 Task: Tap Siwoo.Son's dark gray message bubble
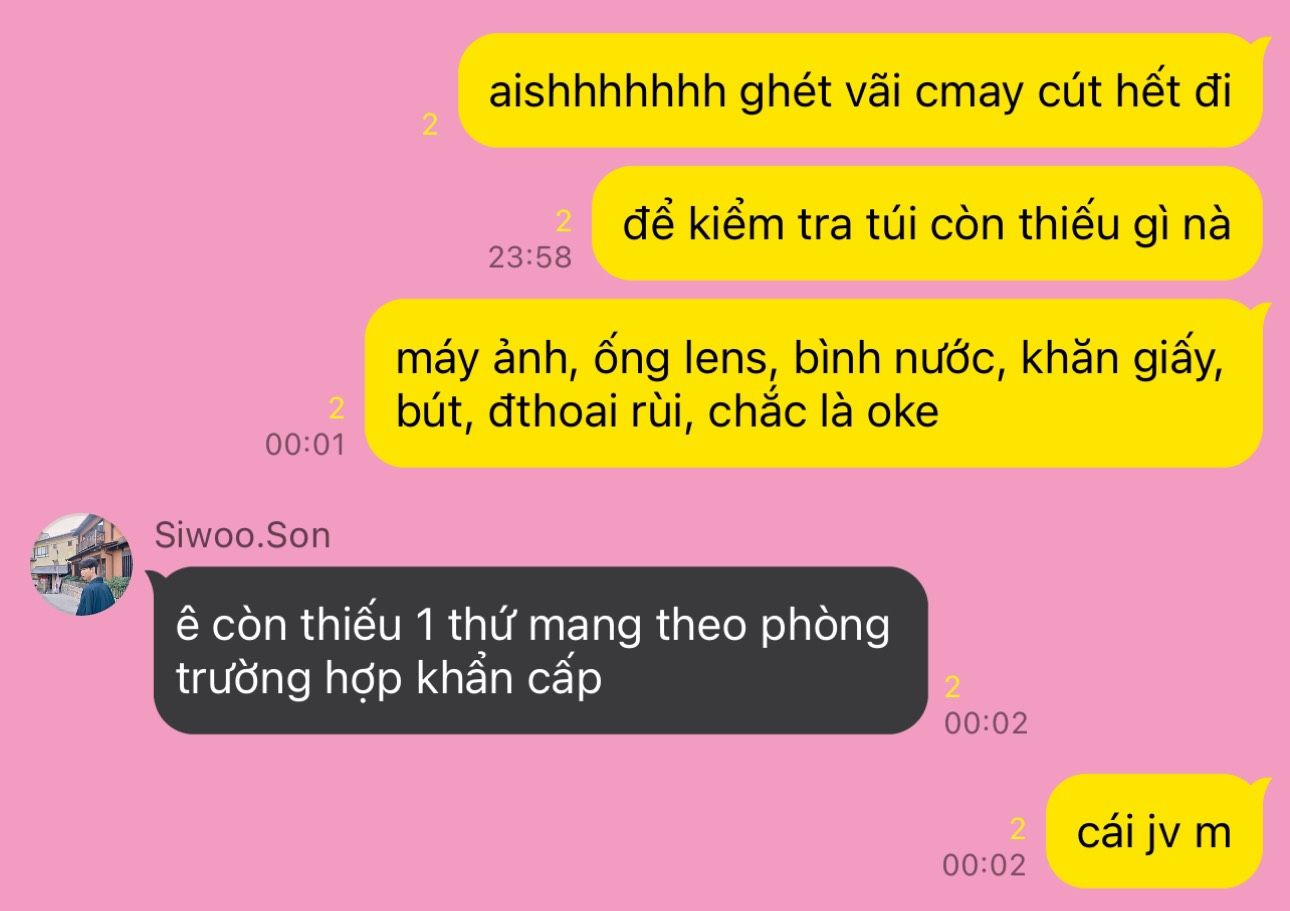[x=540, y=650]
